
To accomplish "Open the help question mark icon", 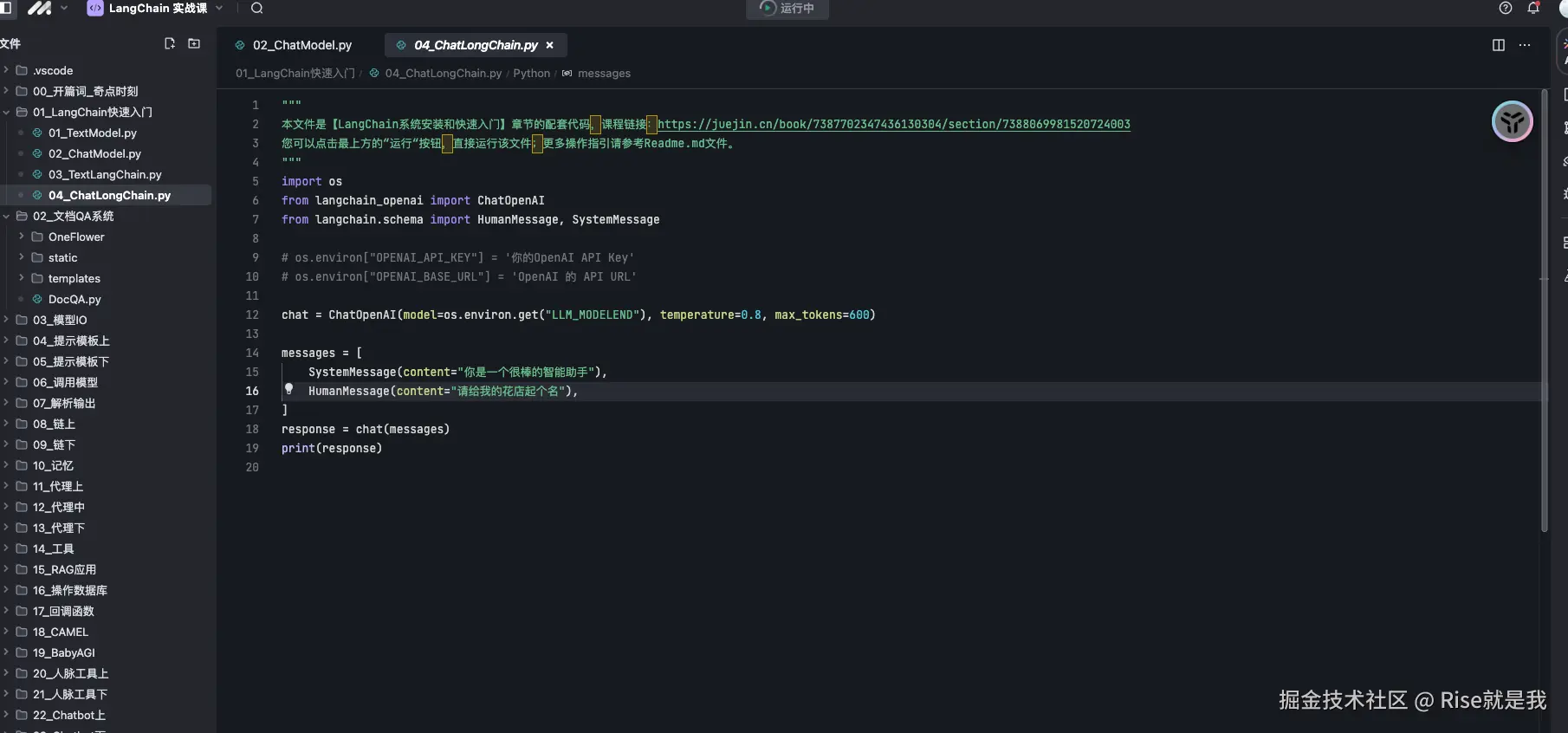I will tap(1506, 8).
